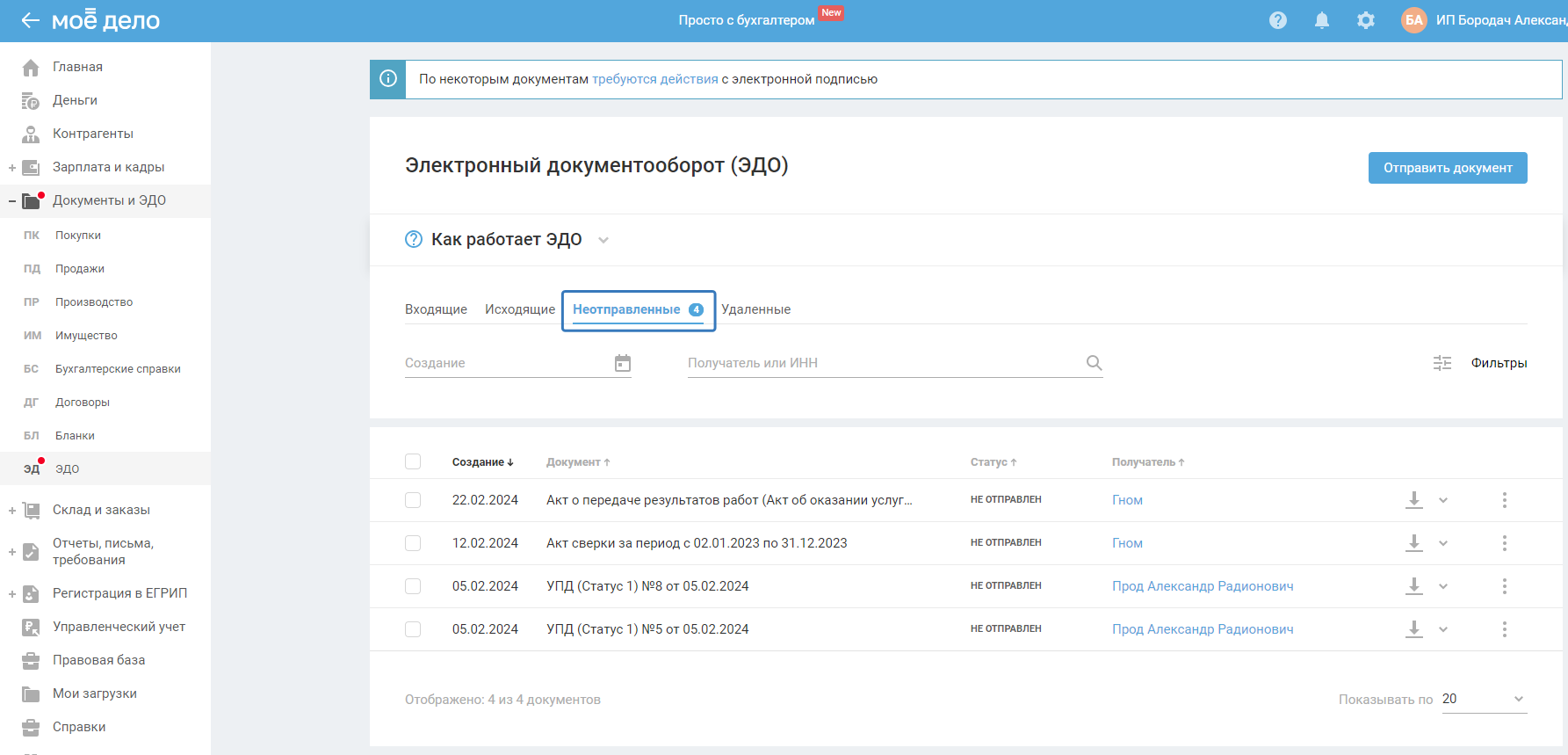1568x755 pixels.
Task: Tick the checkbox for the УПД №8 row
Action: 413,586
